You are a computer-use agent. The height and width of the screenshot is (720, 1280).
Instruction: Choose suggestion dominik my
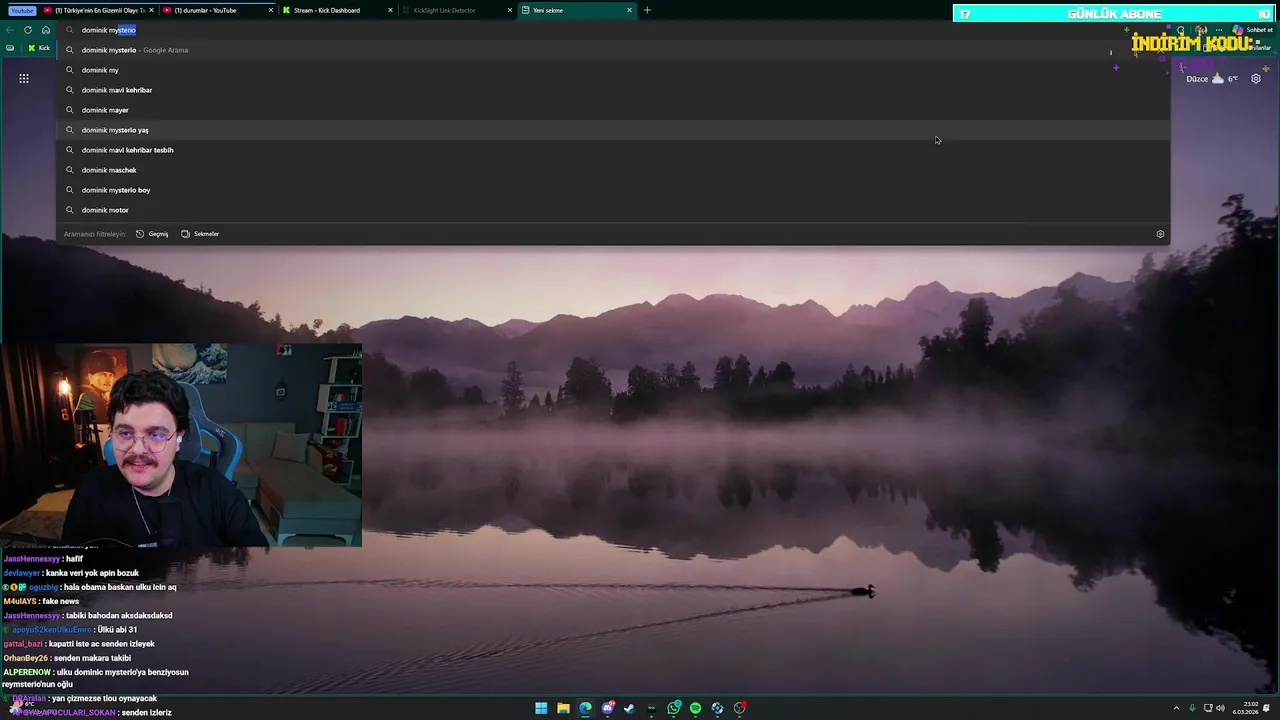[x=612, y=70]
